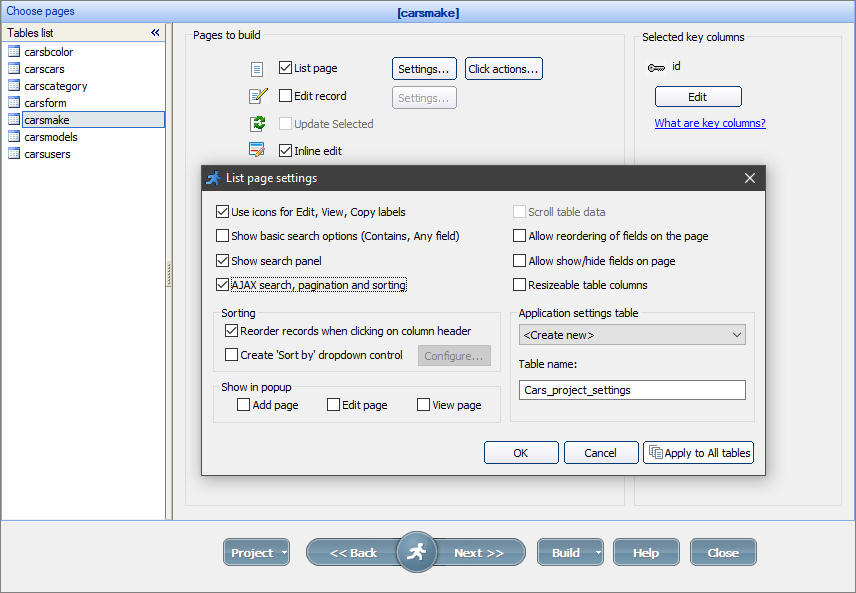Click the running man icon between Back and Next
Viewport: 856px width, 593px height.
(x=417, y=551)
